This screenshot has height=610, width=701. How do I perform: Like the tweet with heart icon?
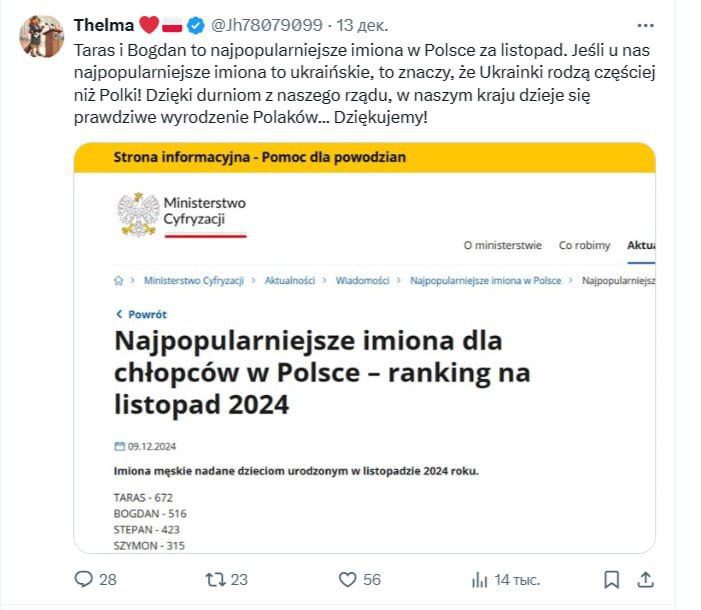pos(348,579)
